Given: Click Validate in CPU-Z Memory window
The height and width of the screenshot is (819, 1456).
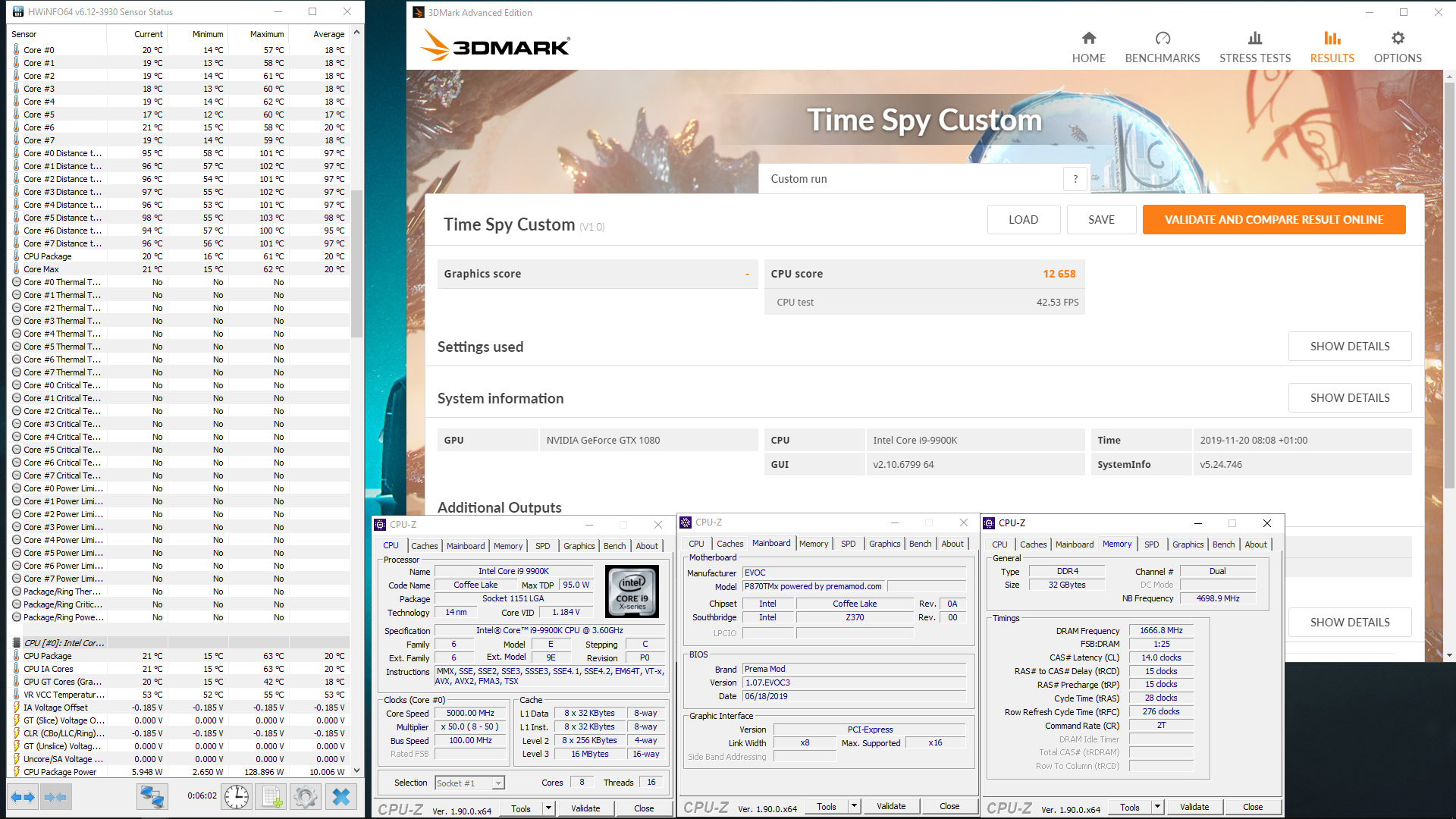Looking at the screenshot, I should (x=1194, y=807).
